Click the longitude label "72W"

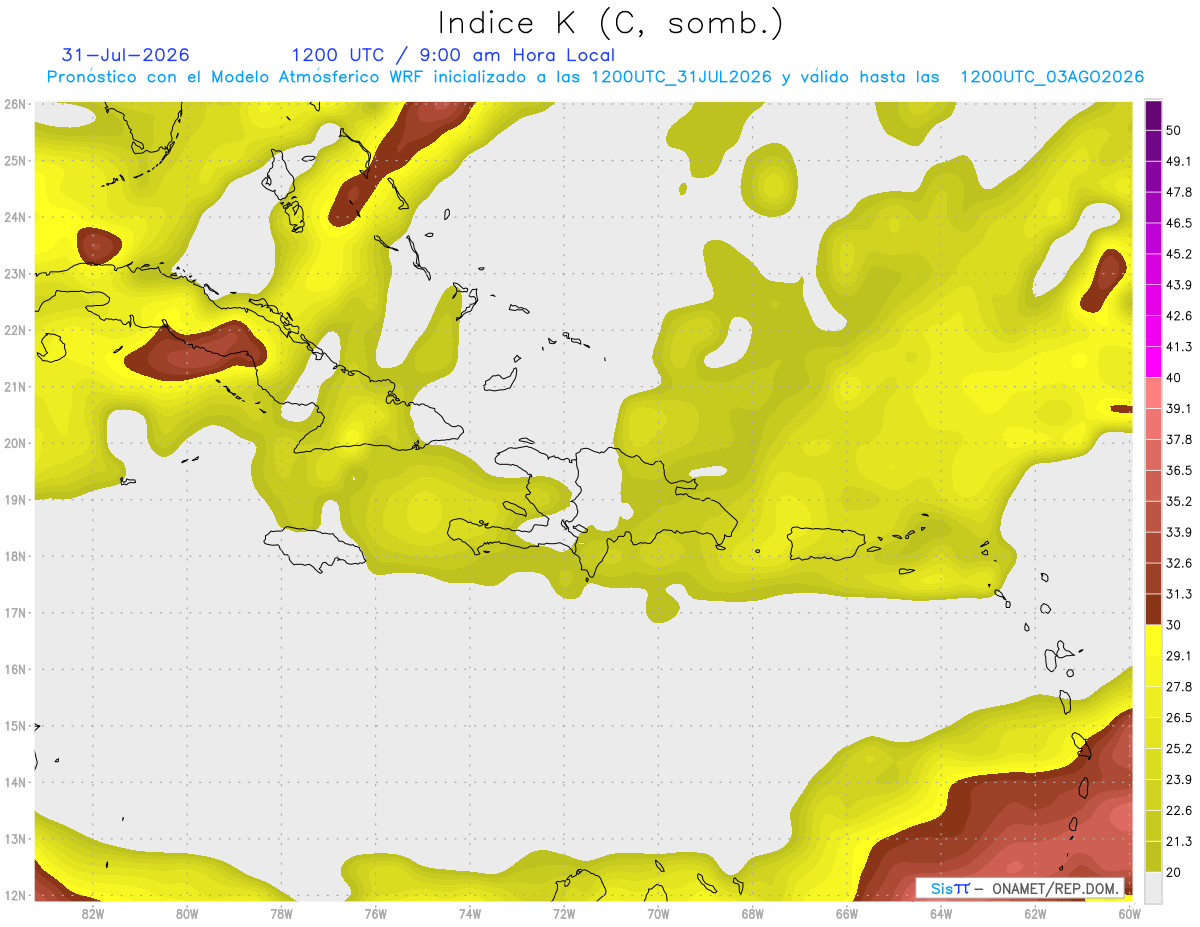[x=564, y=914]
